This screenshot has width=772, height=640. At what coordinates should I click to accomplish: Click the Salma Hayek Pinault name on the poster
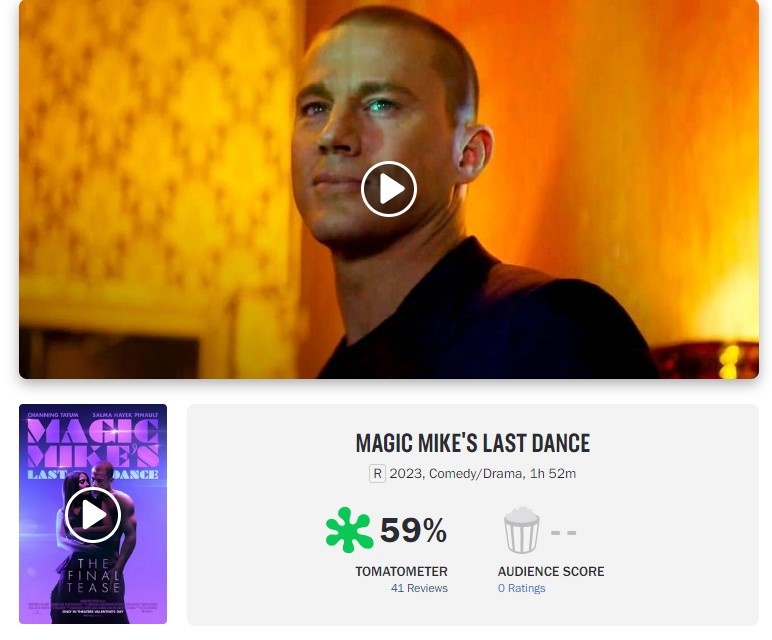click(125, 415)
